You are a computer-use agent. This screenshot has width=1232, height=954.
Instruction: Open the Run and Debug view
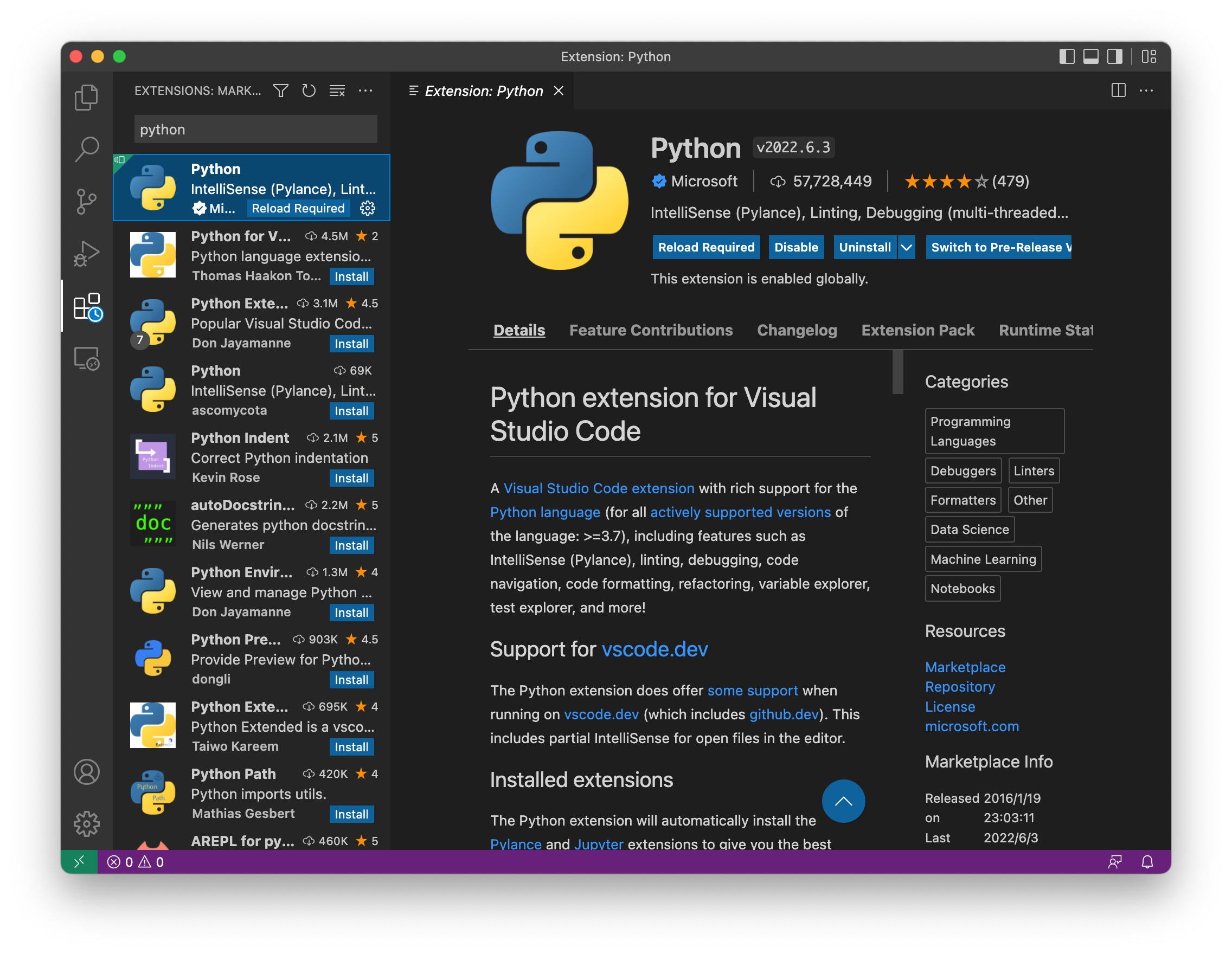tap(86, 254)
